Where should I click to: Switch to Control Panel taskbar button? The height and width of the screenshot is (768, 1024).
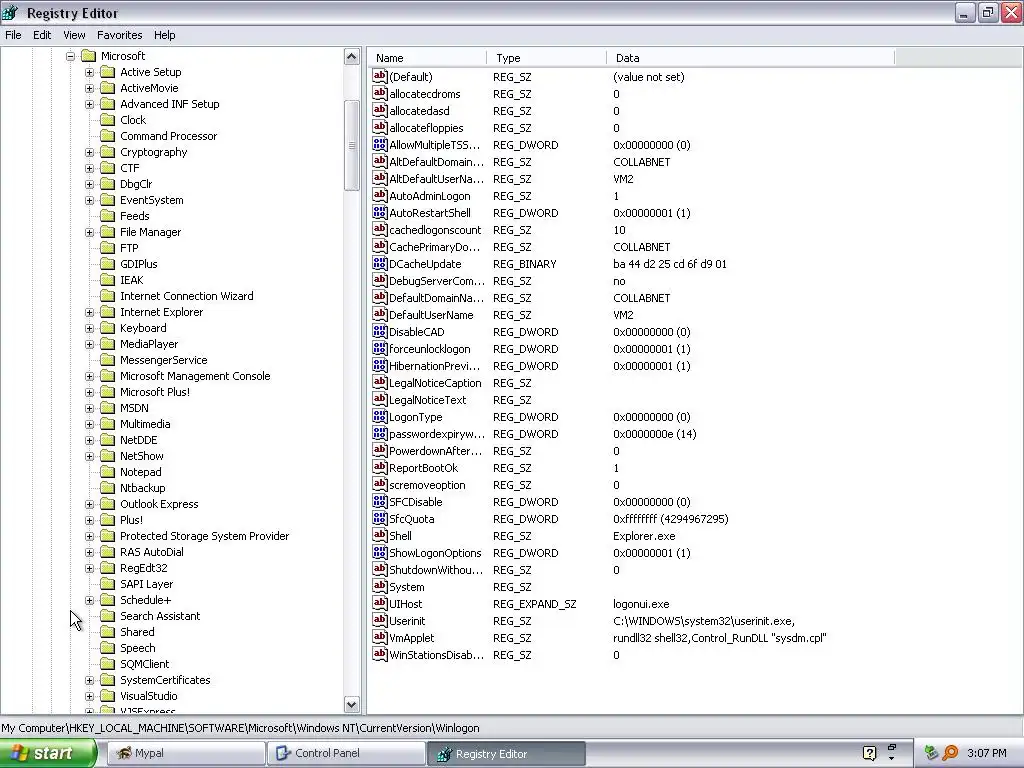(x=346, y=753)
